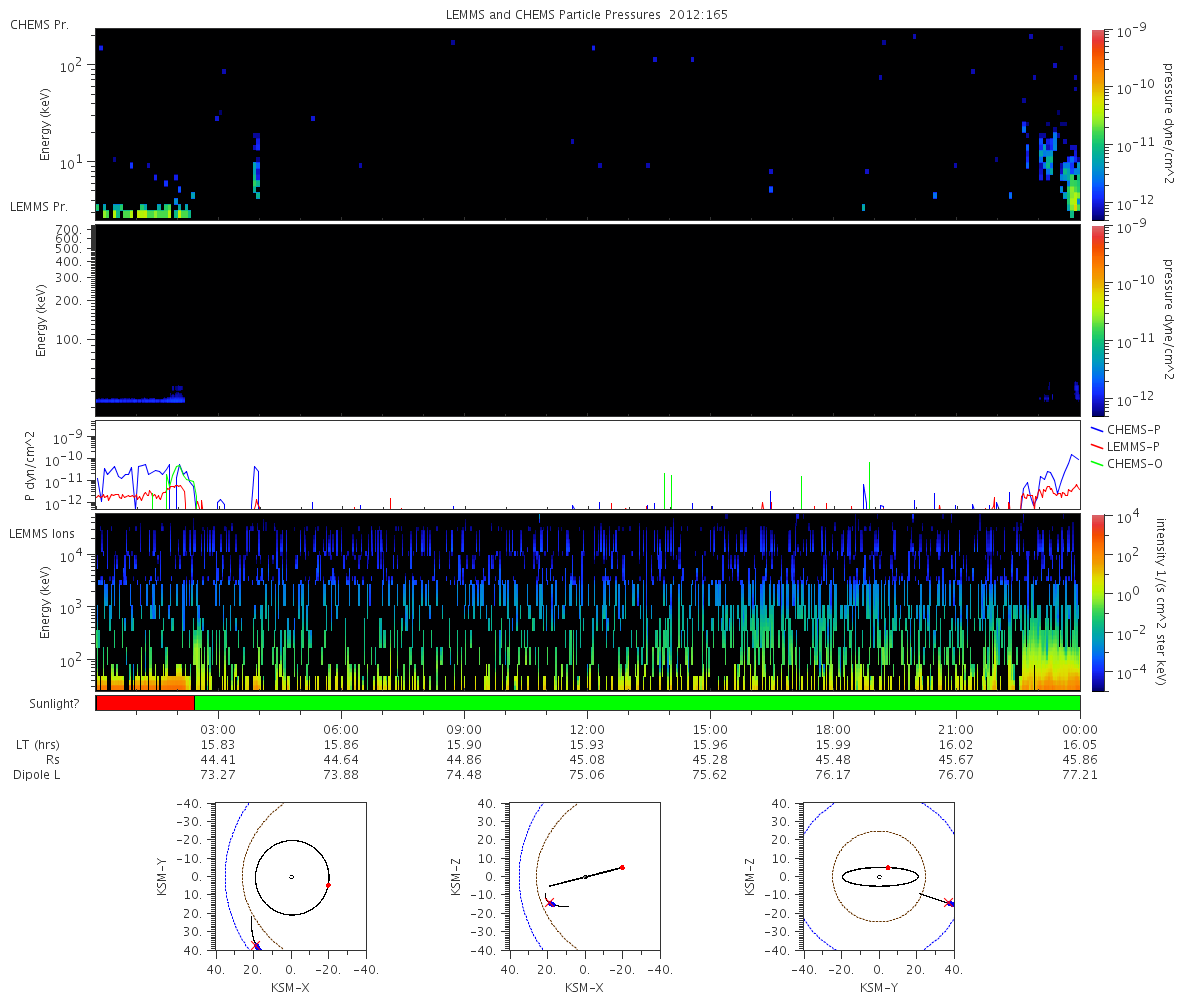Click the KSM-Y vs KSM-Z orbit plot
The image size is (1200, 1000).
(879, 877)
